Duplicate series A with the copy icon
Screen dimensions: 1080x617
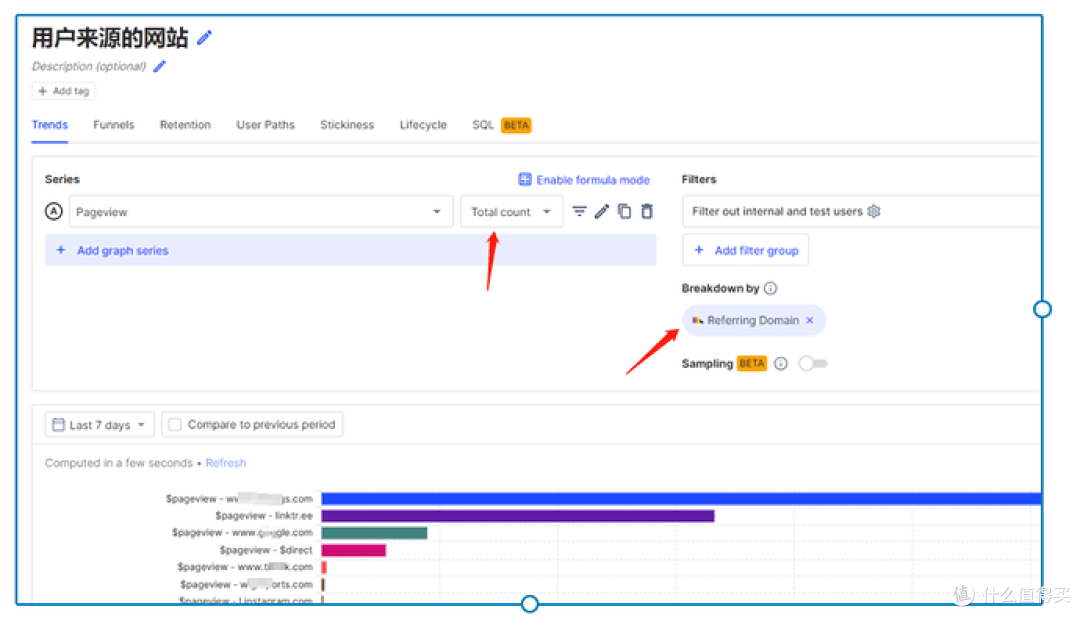pyautogui.click(x=624, y=211)
